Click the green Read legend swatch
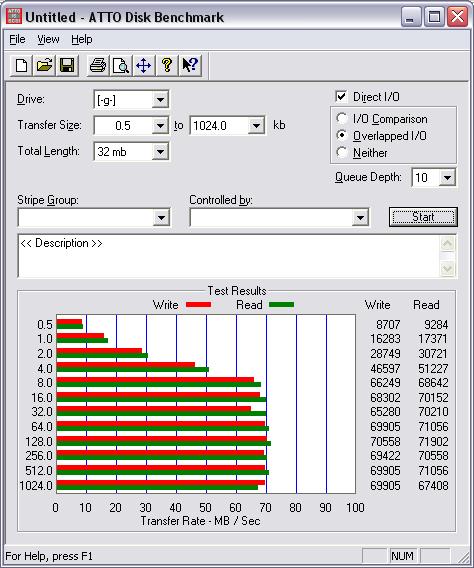This screenshot has height=568, width=474. click(281, 305)
